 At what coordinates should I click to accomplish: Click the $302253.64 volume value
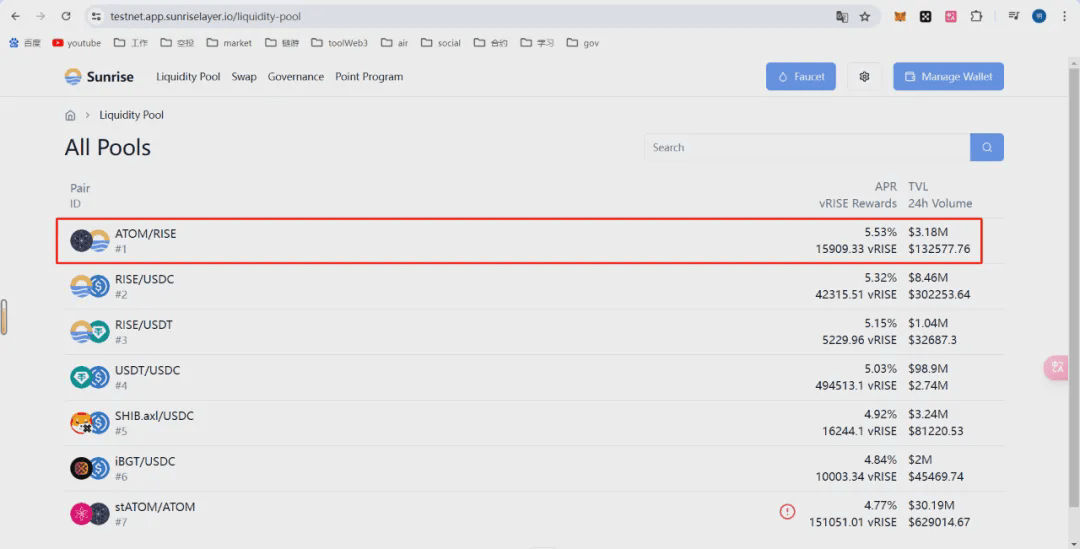939,295
